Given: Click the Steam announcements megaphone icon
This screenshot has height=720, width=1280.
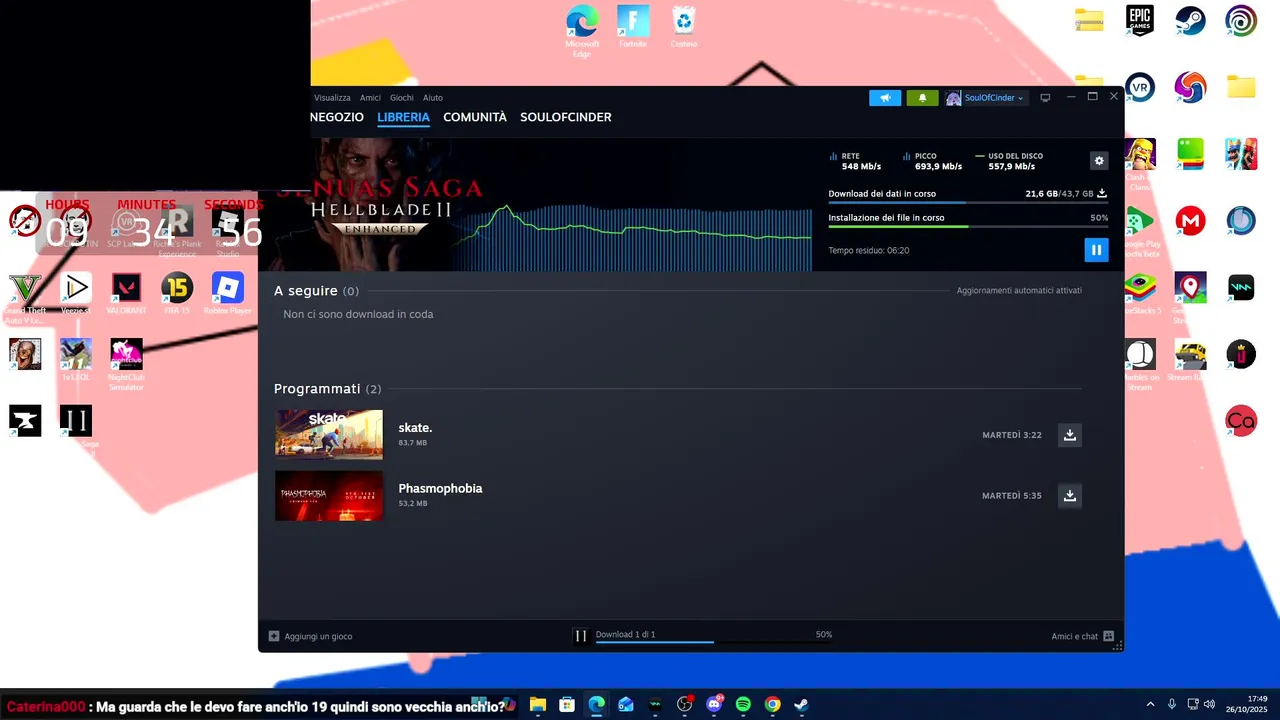Looking at the screenshot, I should [885, 98].
